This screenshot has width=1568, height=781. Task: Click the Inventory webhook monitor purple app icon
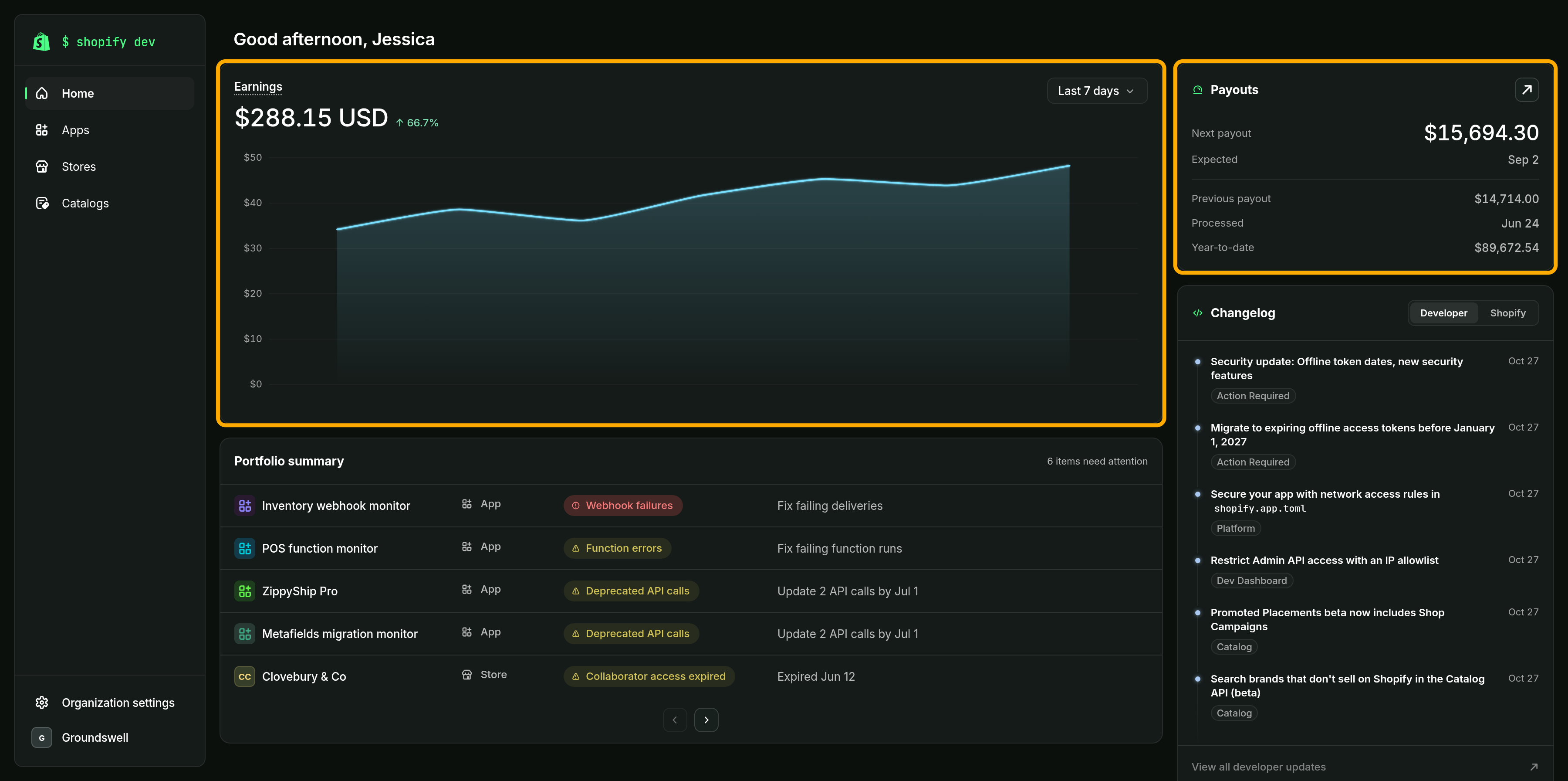(x=245, y=506)
